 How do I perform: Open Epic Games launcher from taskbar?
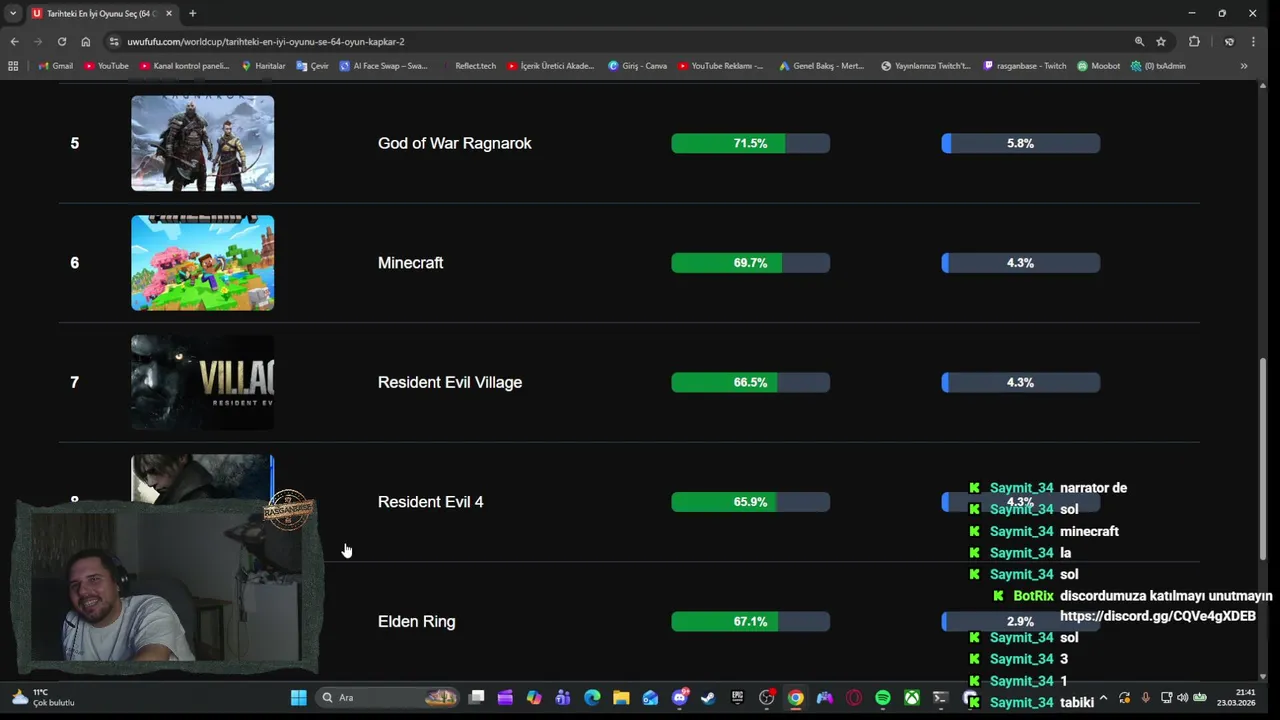(737, 697)
